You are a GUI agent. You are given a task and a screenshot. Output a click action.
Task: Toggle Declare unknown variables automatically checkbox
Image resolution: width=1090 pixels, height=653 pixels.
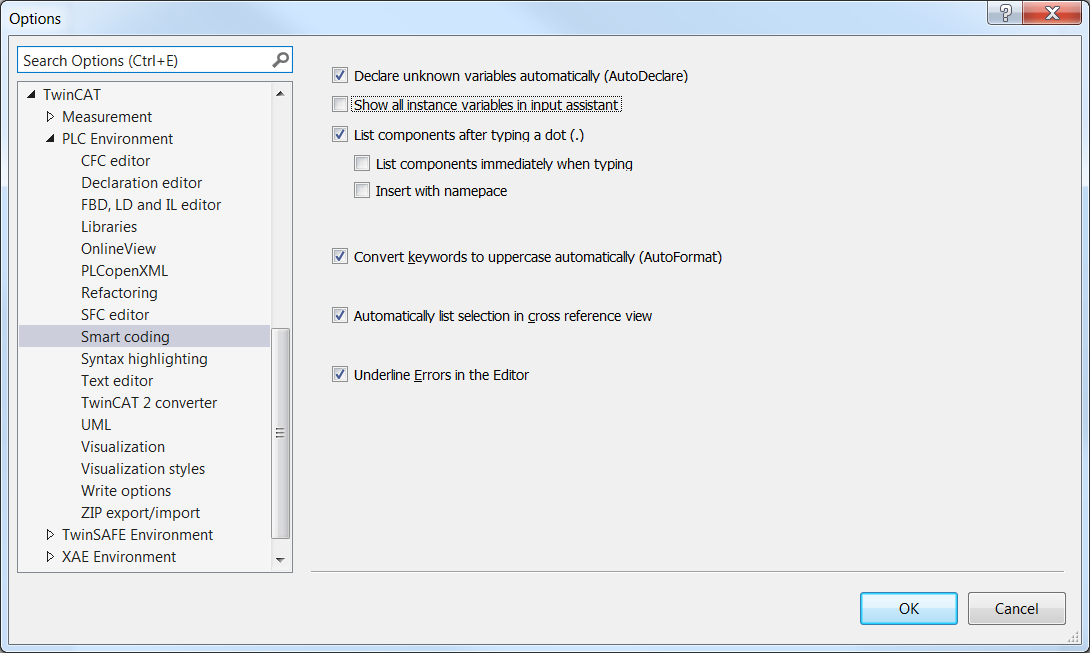click(340, 75)
